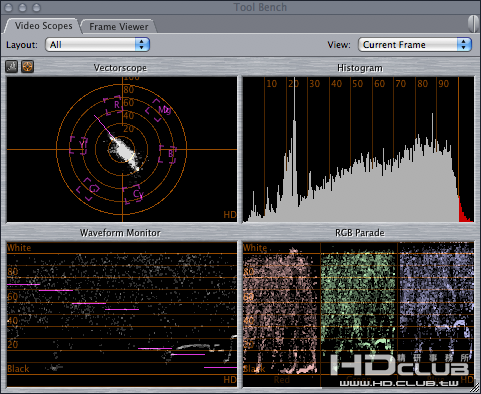Click the 90 marker in Histogram scale
This screenshot has height=394, width=481.
coord(444,84)
